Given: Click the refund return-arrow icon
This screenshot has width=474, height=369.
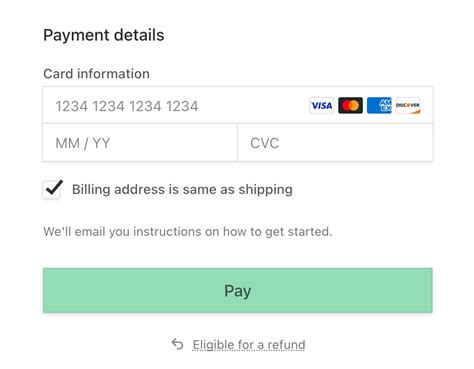Looking at the screenshot, I should pyautogui.click(x=177, y=344).
